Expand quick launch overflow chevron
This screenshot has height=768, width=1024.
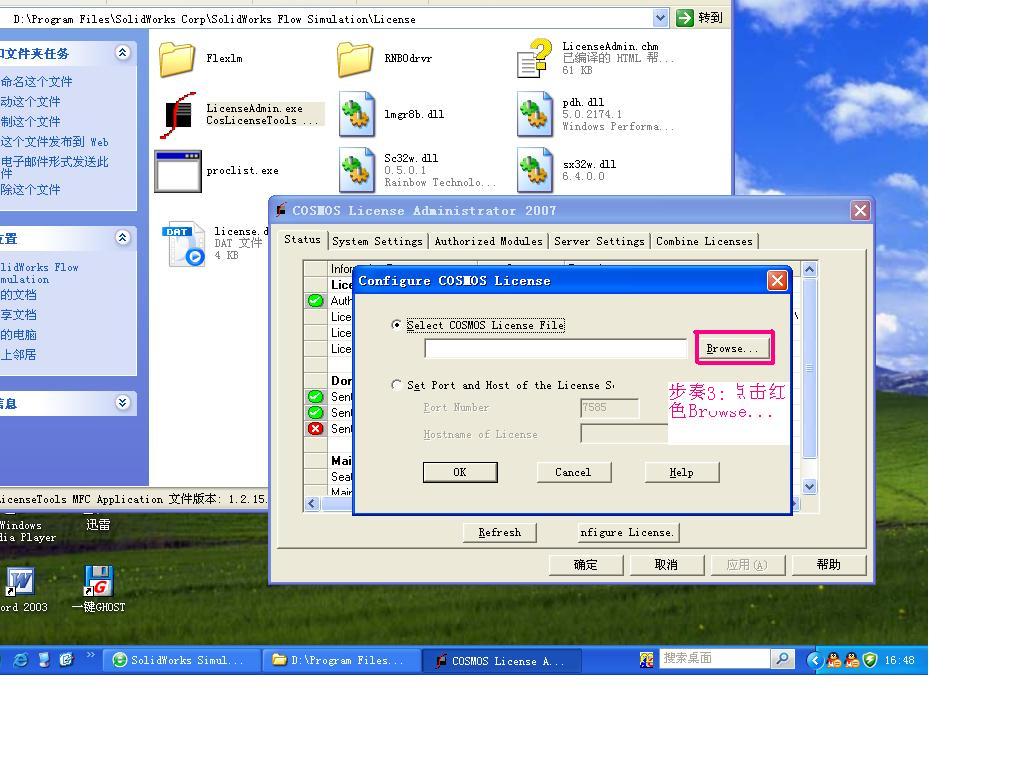(x=90, y=655)
